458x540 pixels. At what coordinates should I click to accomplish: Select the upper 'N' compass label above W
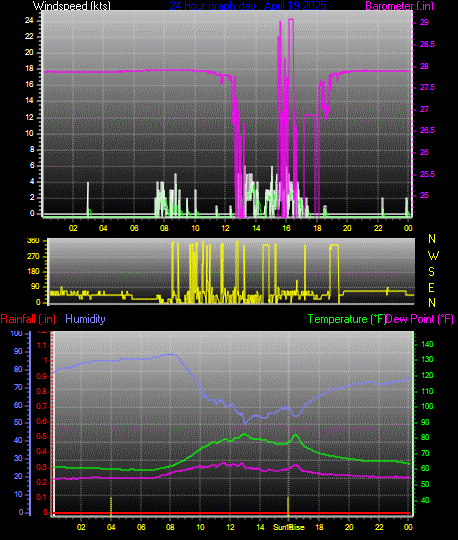[432, 239]
